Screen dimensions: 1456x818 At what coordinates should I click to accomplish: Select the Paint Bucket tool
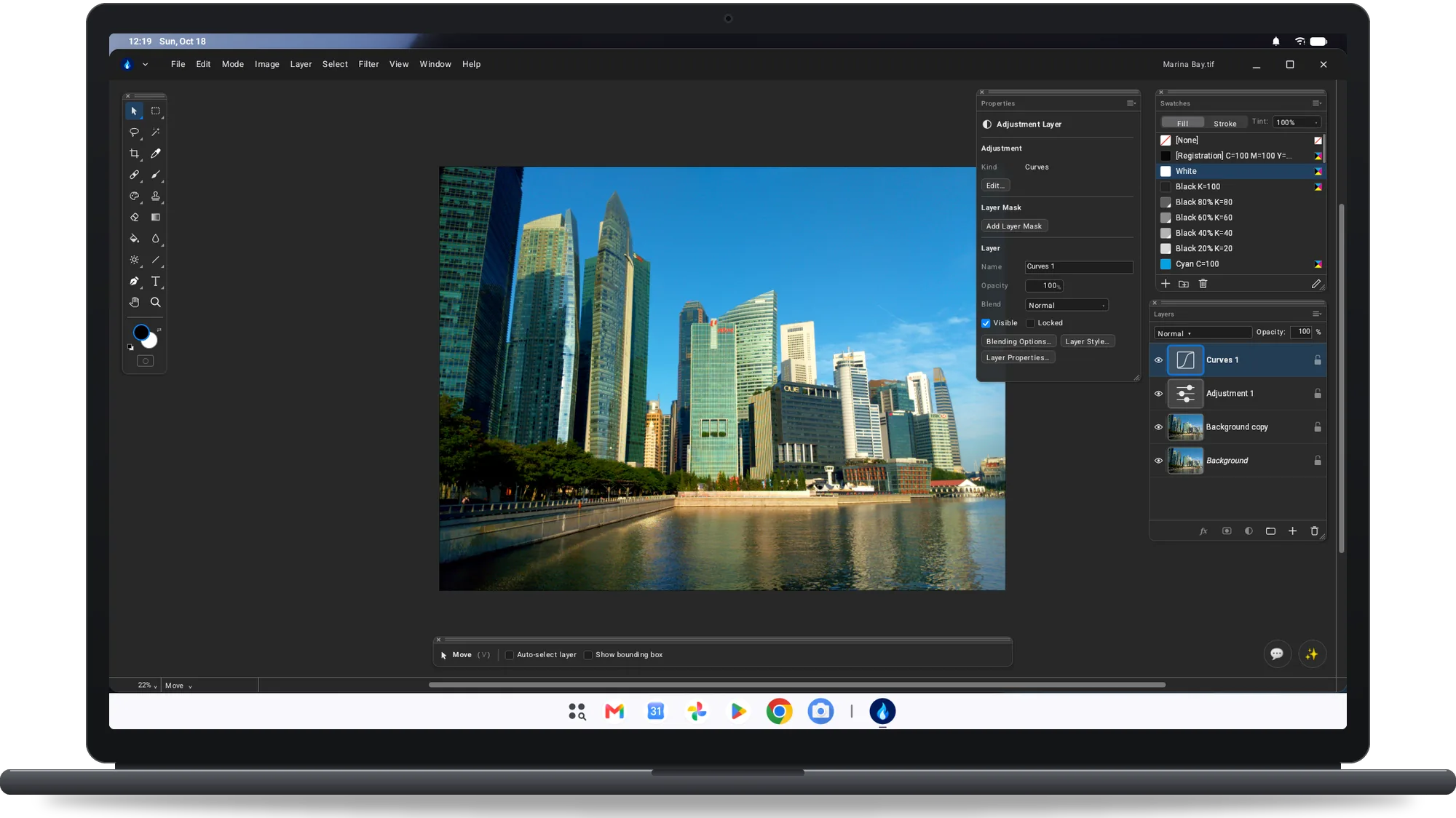(135, 239)
